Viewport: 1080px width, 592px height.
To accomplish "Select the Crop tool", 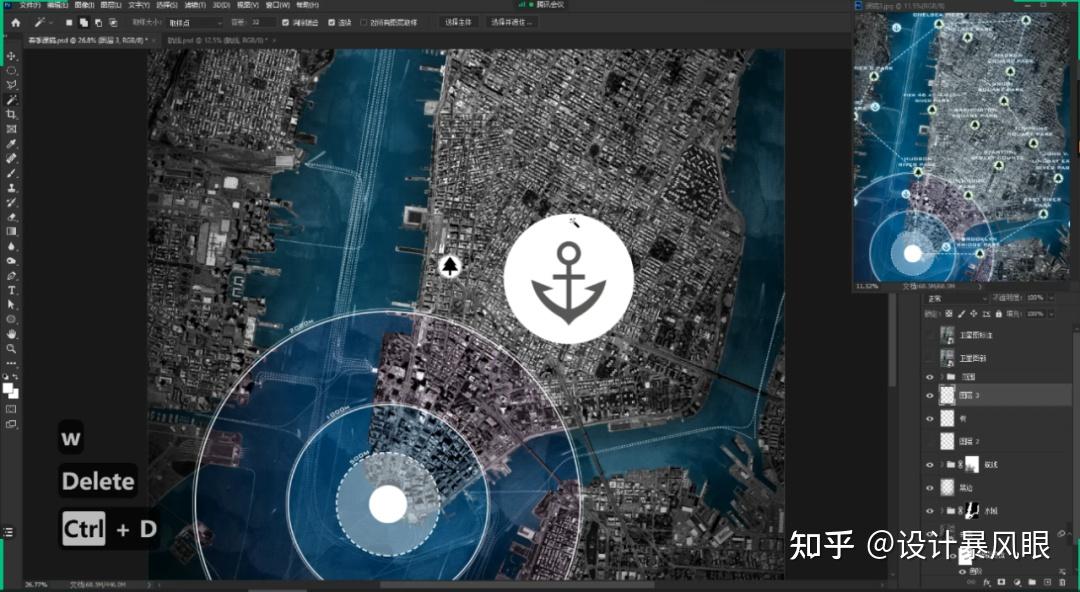I will pos(11,114).
